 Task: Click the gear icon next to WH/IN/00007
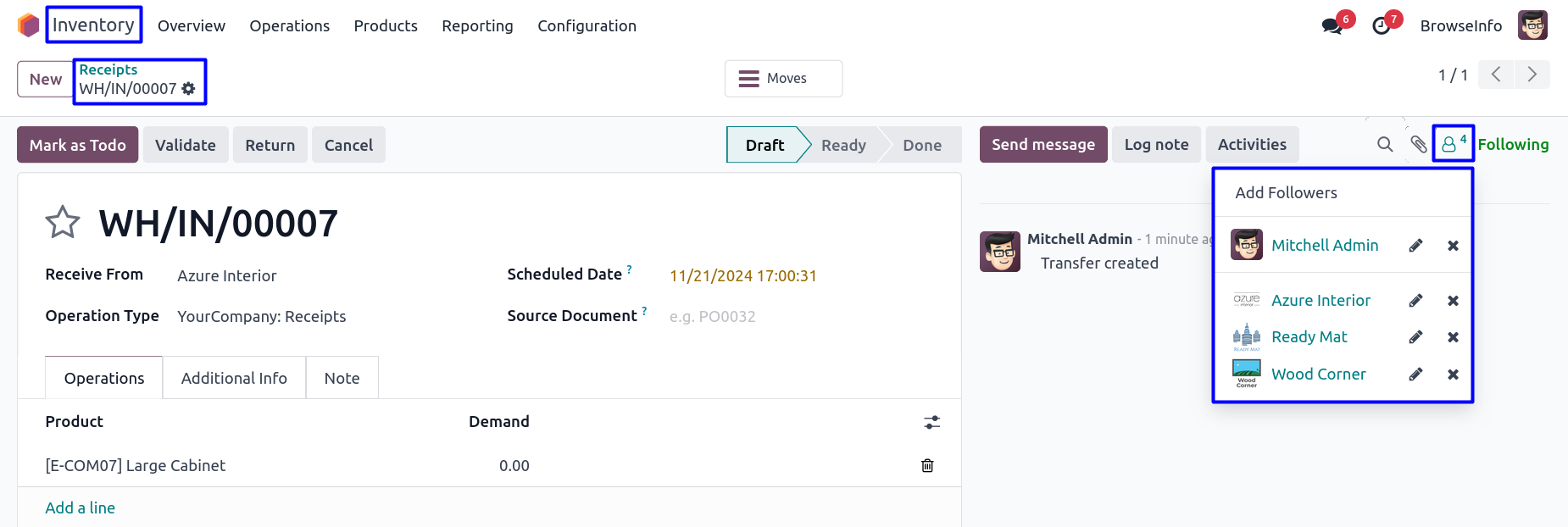189,88
